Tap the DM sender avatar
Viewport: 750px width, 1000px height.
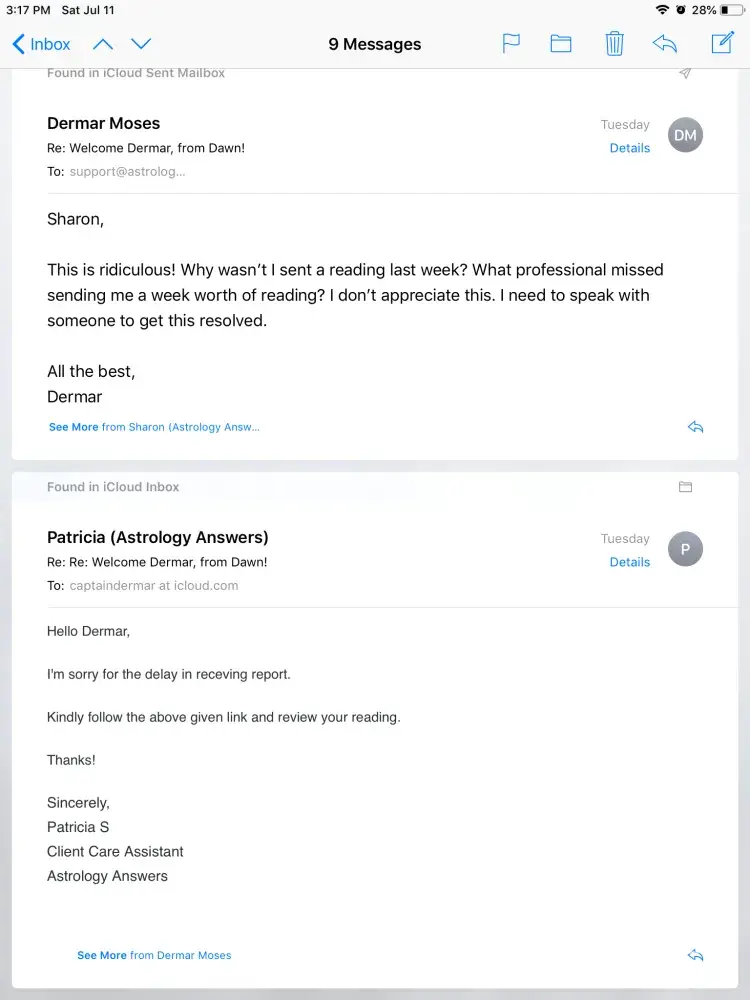point(685,135)
